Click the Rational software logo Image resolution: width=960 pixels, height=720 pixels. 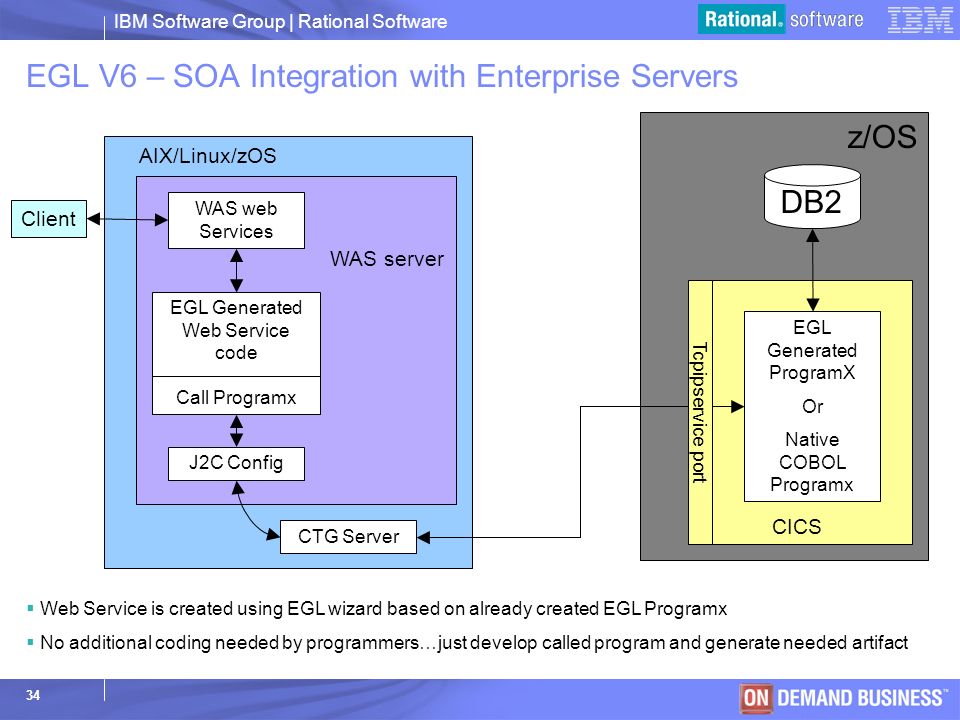[x=781, y=19]
